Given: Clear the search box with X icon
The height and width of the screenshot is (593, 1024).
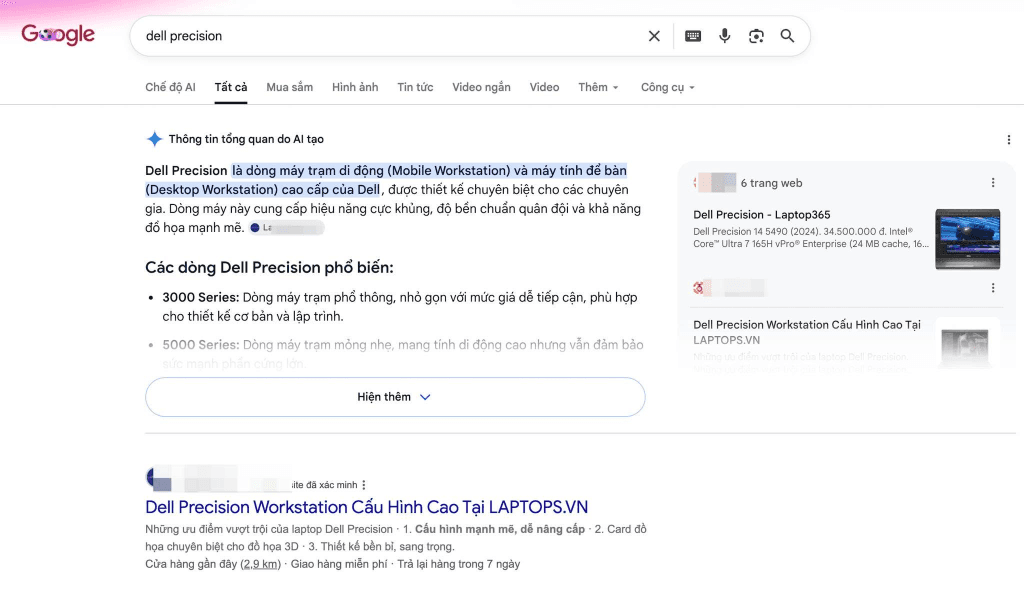Looking at the screenshot, I should (x=654, y=36).
